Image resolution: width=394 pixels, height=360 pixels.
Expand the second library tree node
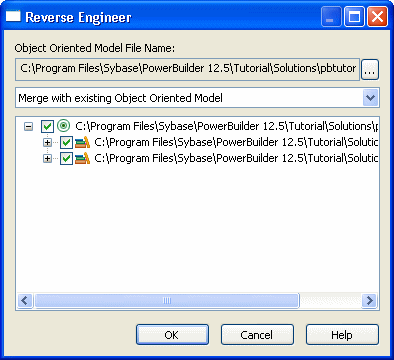click(47, 158)
